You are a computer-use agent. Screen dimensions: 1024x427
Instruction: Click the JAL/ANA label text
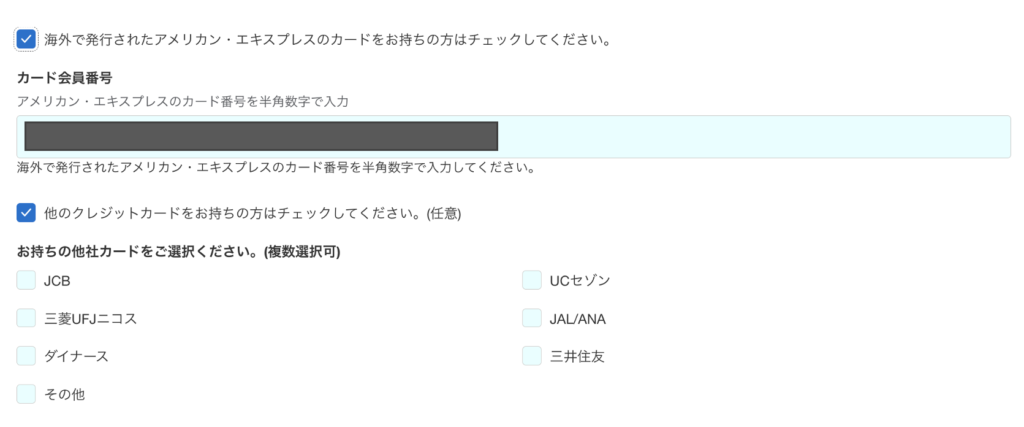pyautogui.click(x=577, y=319)
